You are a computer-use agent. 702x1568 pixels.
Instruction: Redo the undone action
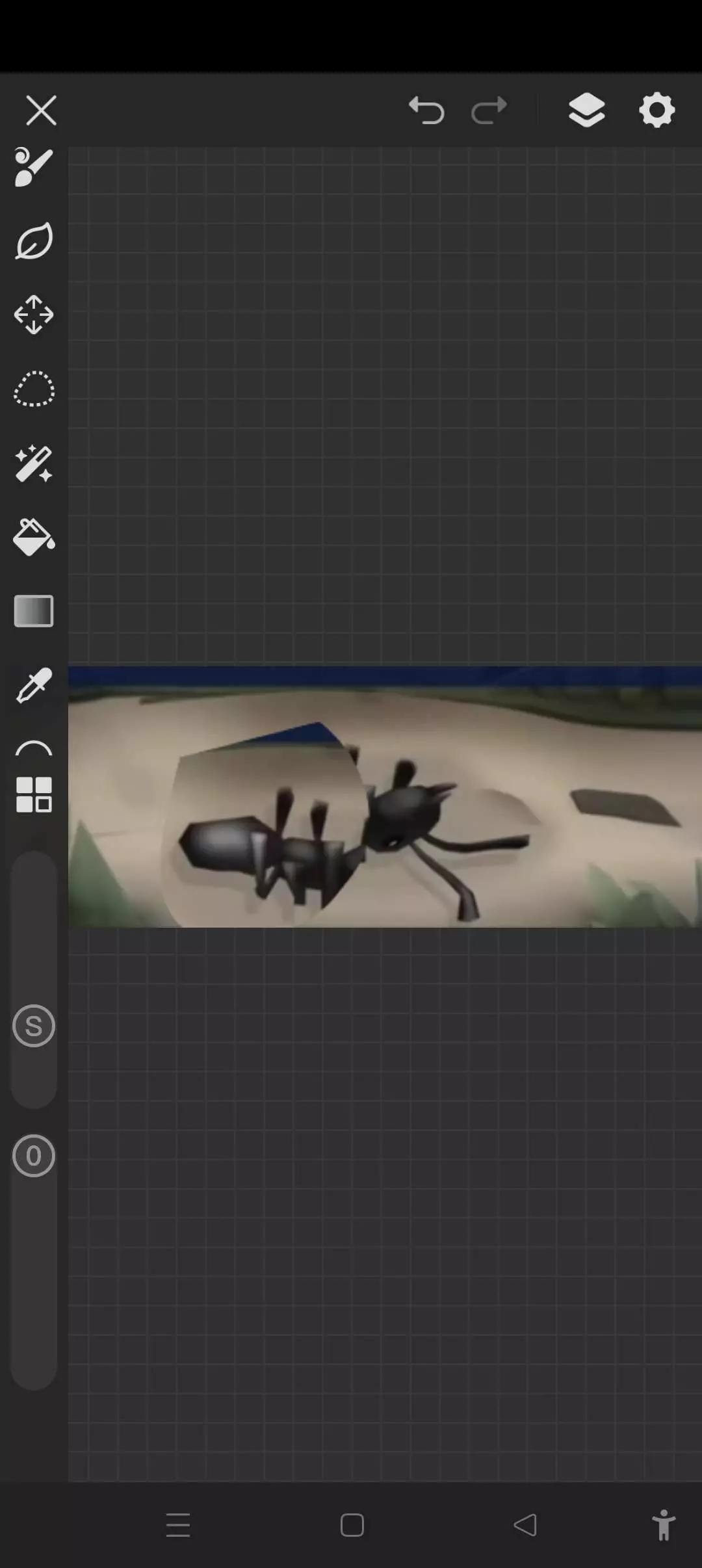coord(489,110)
